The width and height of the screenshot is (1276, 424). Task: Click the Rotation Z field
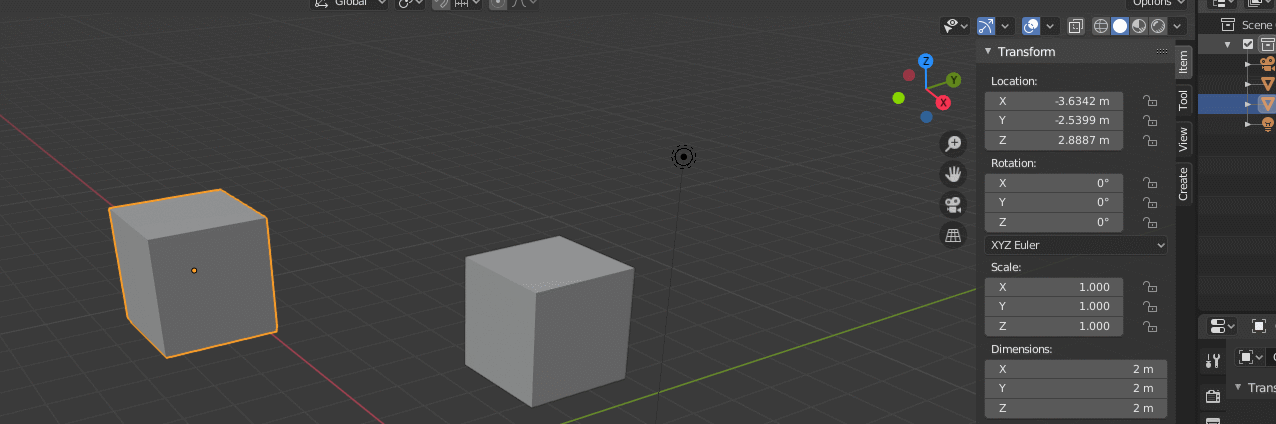point(1054,222)
